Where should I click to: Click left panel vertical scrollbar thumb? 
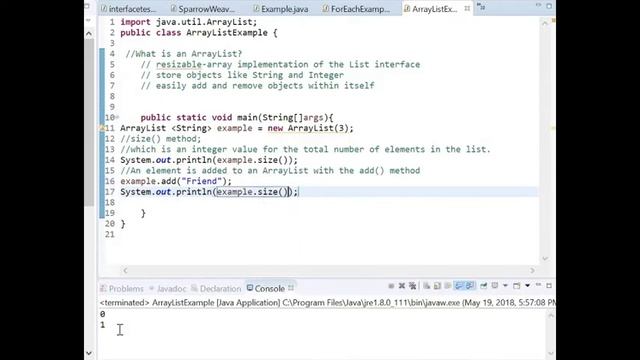point(89,122)
